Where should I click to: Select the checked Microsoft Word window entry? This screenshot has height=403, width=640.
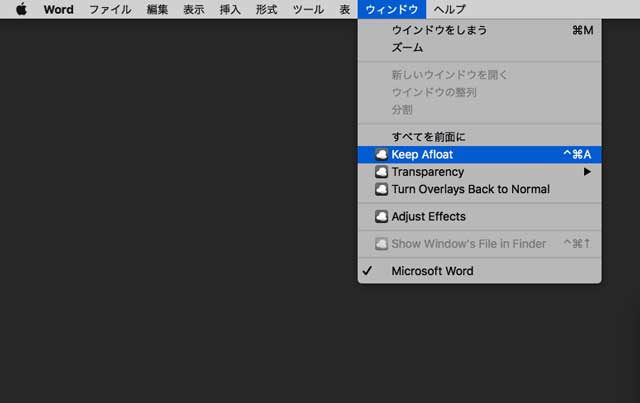pos(480,271)
